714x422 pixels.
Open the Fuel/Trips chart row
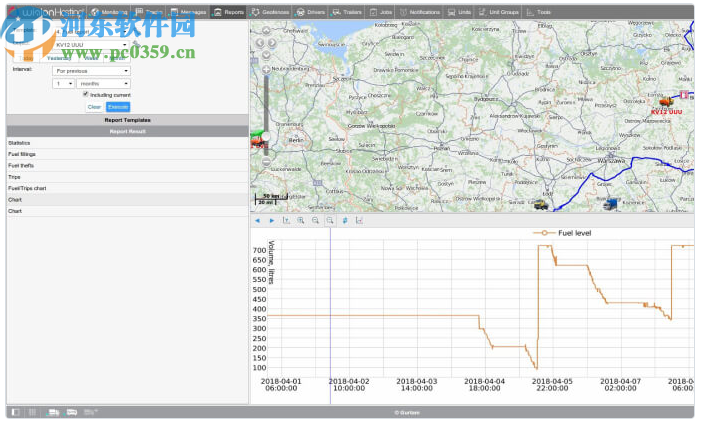point(128,188)
